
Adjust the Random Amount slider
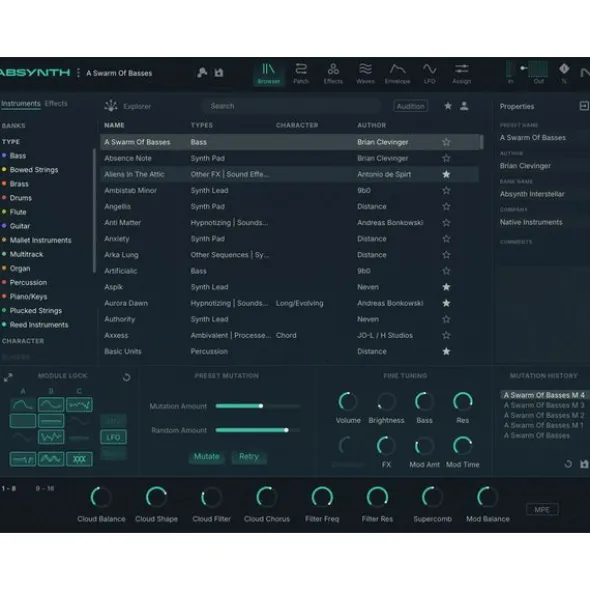coord(258,430)
